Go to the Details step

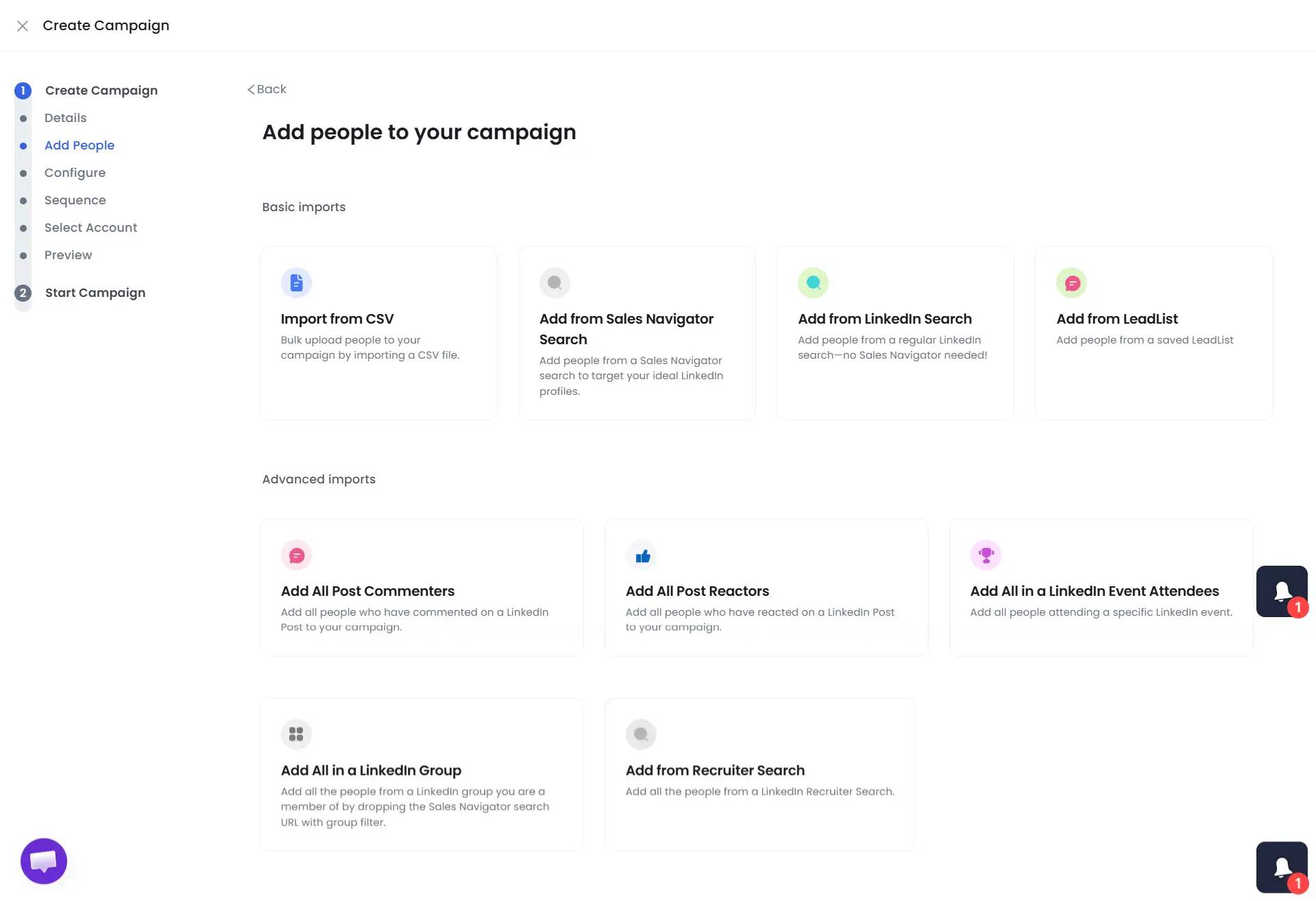[x=65, y=117]
